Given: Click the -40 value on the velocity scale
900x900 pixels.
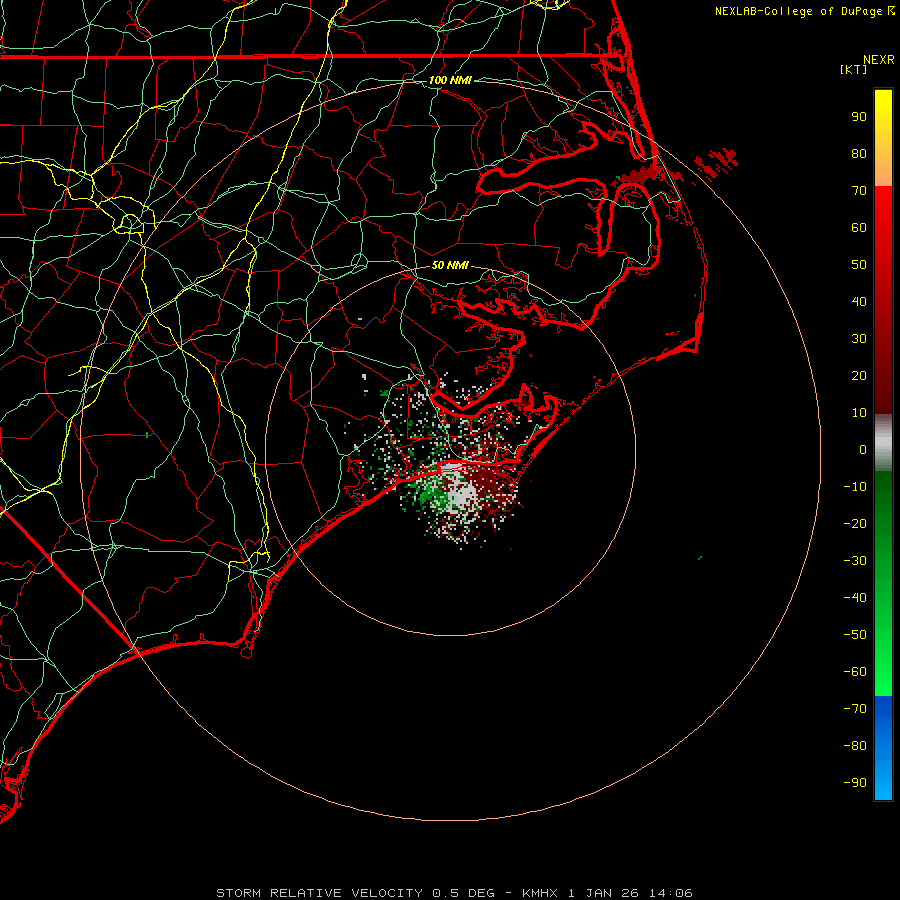Looking at the screenshot, I should 855,598.
